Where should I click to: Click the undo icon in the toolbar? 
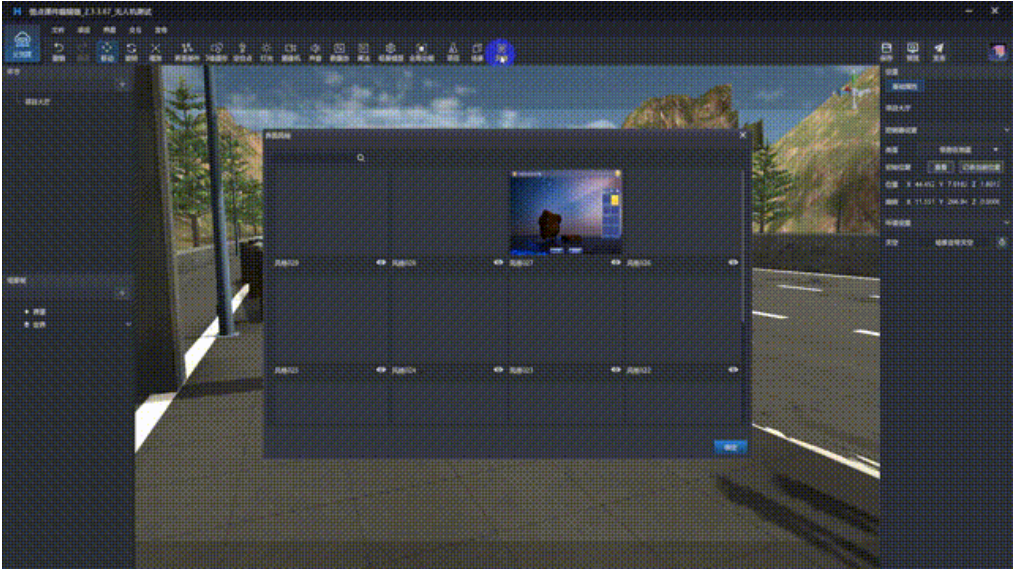(58, 51)
